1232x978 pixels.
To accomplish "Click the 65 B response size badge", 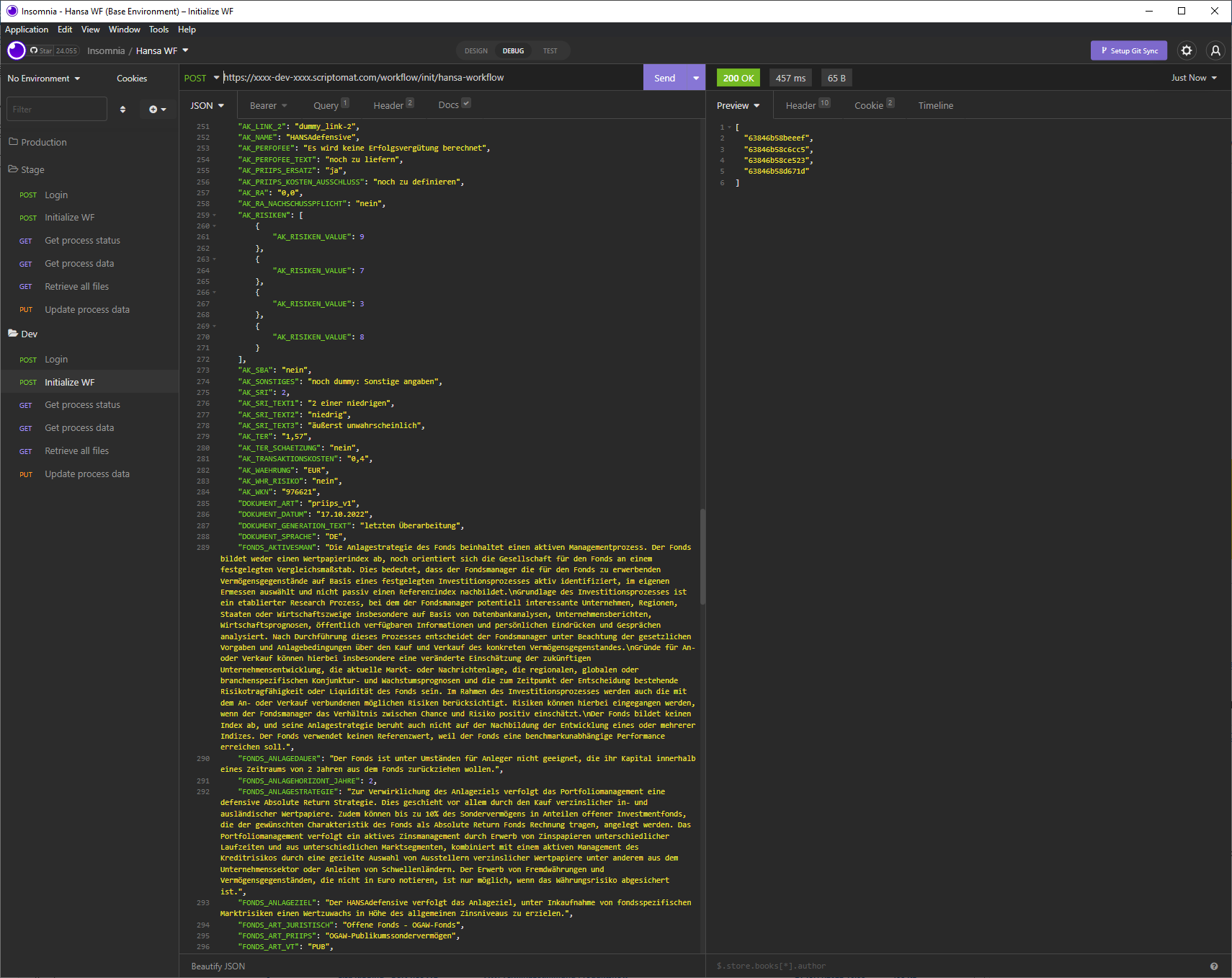I will pyautogui.click(x=836, y=78).
